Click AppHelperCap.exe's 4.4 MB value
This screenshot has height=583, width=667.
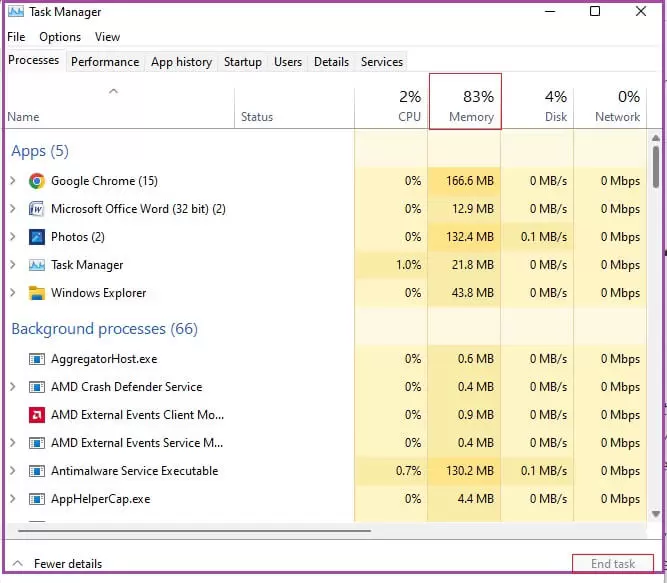(x=476, y=499)
